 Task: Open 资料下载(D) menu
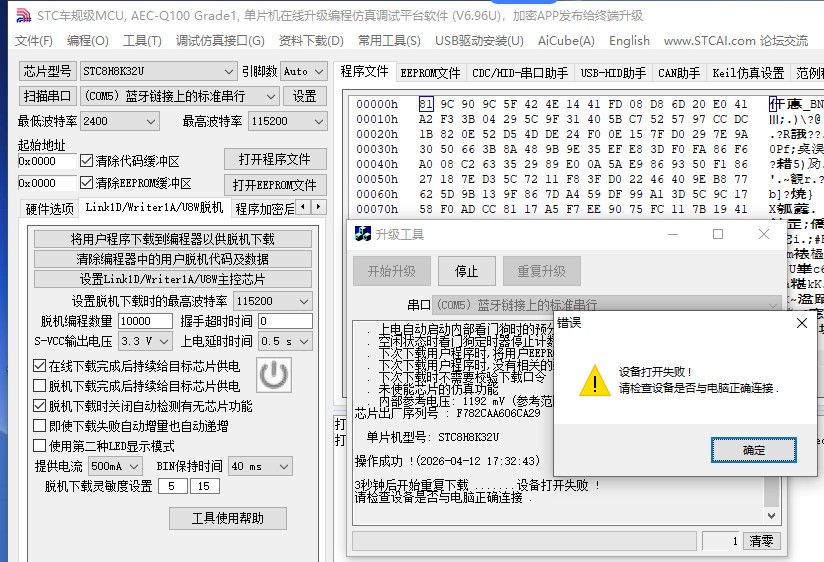pos(311,41)
